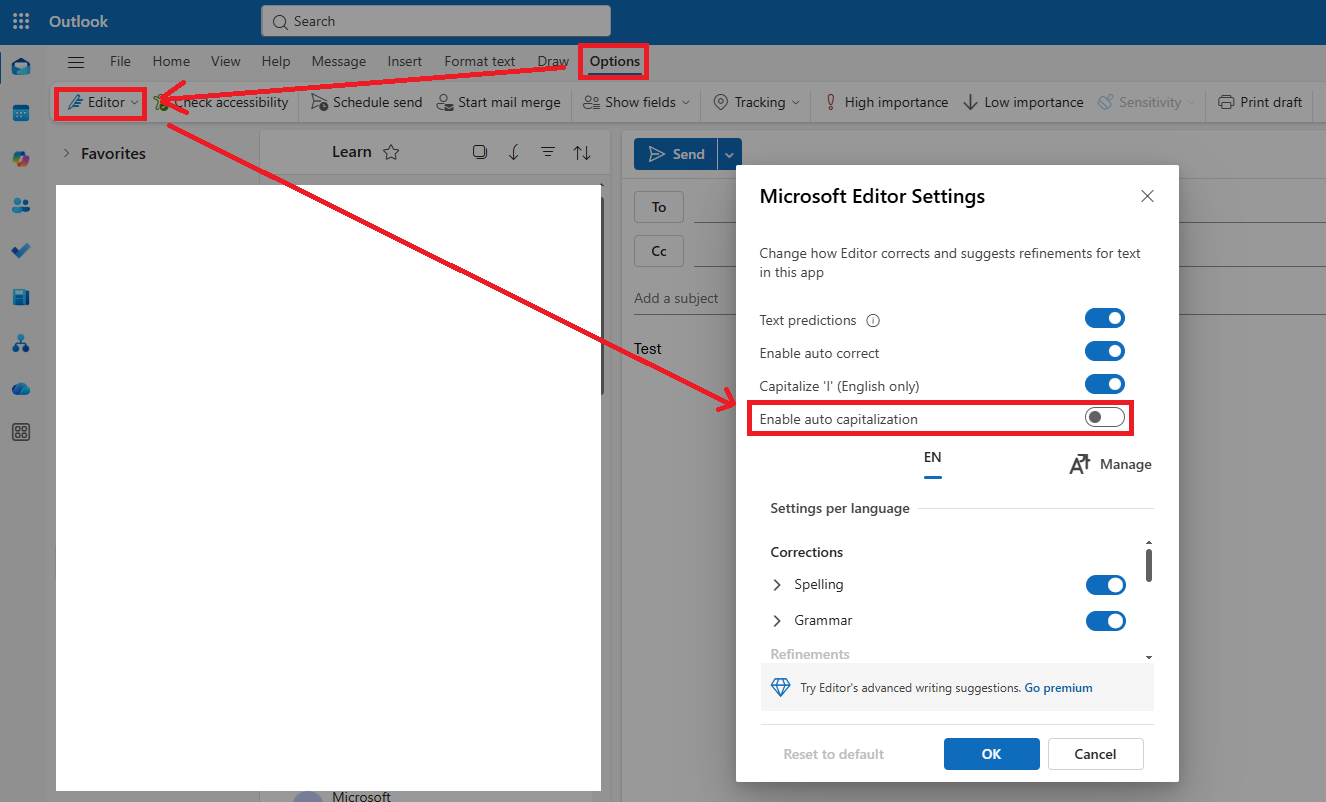Click the Cc recipients button
Screen dimensions: 1326x802
coord(659,251)
